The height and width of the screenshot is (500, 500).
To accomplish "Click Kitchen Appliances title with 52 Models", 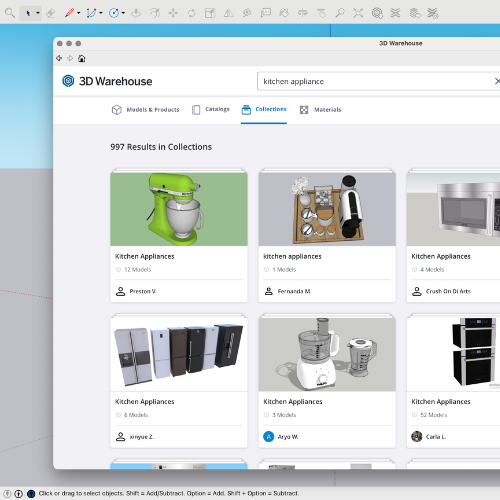I will click(441, 402).
